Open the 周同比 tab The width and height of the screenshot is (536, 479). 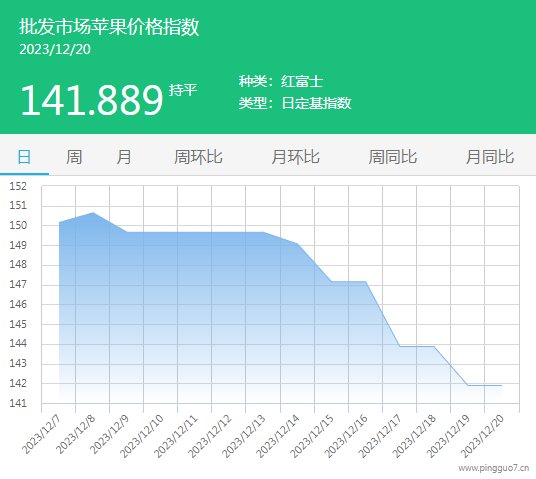pos(392,157)
